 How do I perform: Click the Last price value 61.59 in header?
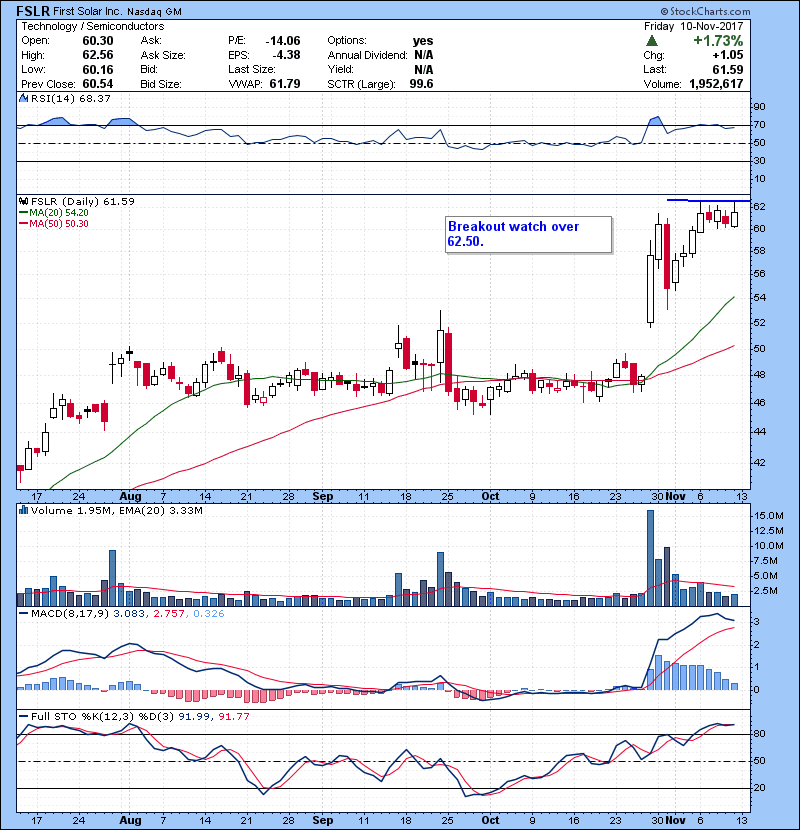pyautogui.click(x=728, y=69)
